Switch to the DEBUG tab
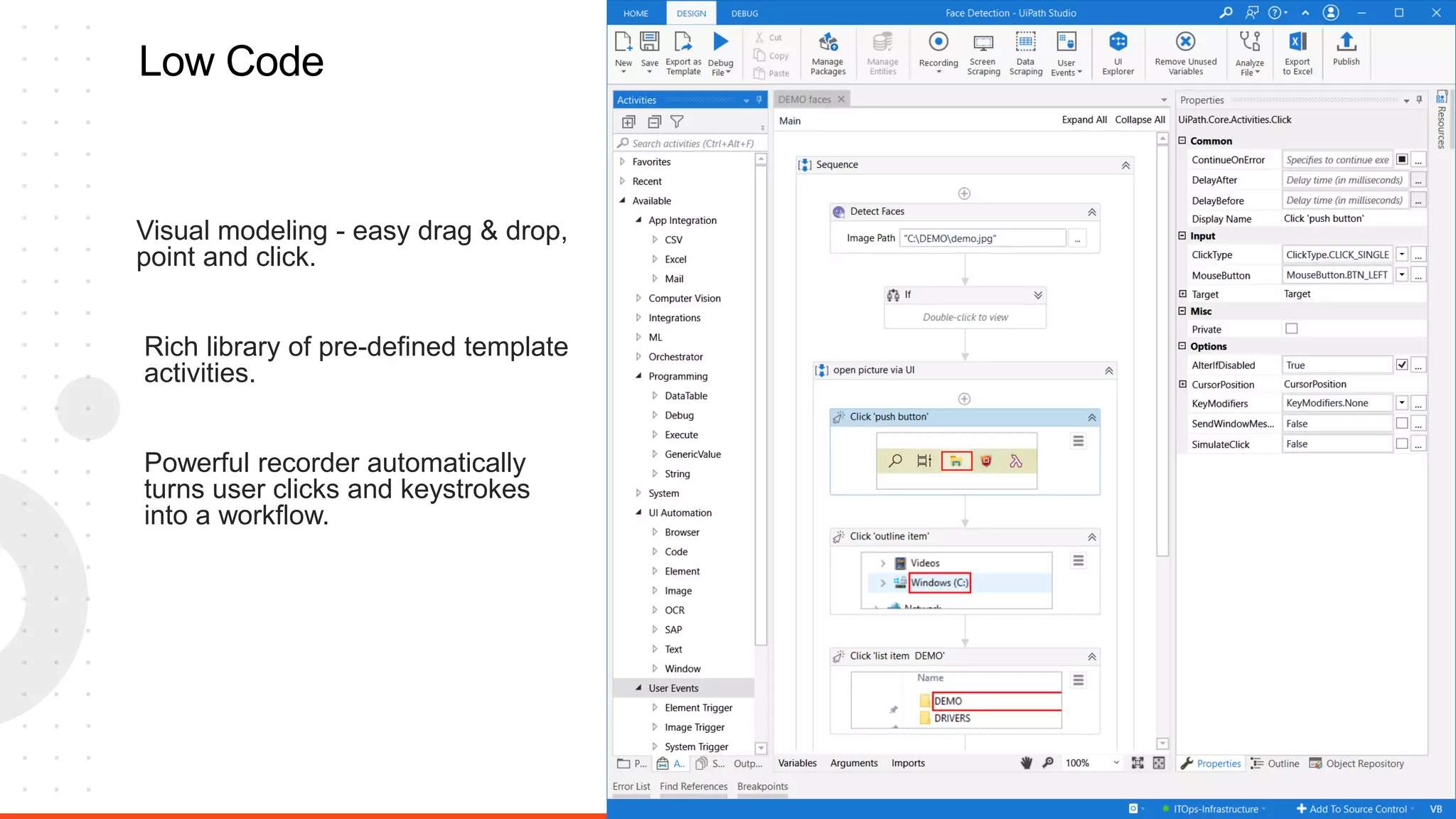 pos(744,13)
